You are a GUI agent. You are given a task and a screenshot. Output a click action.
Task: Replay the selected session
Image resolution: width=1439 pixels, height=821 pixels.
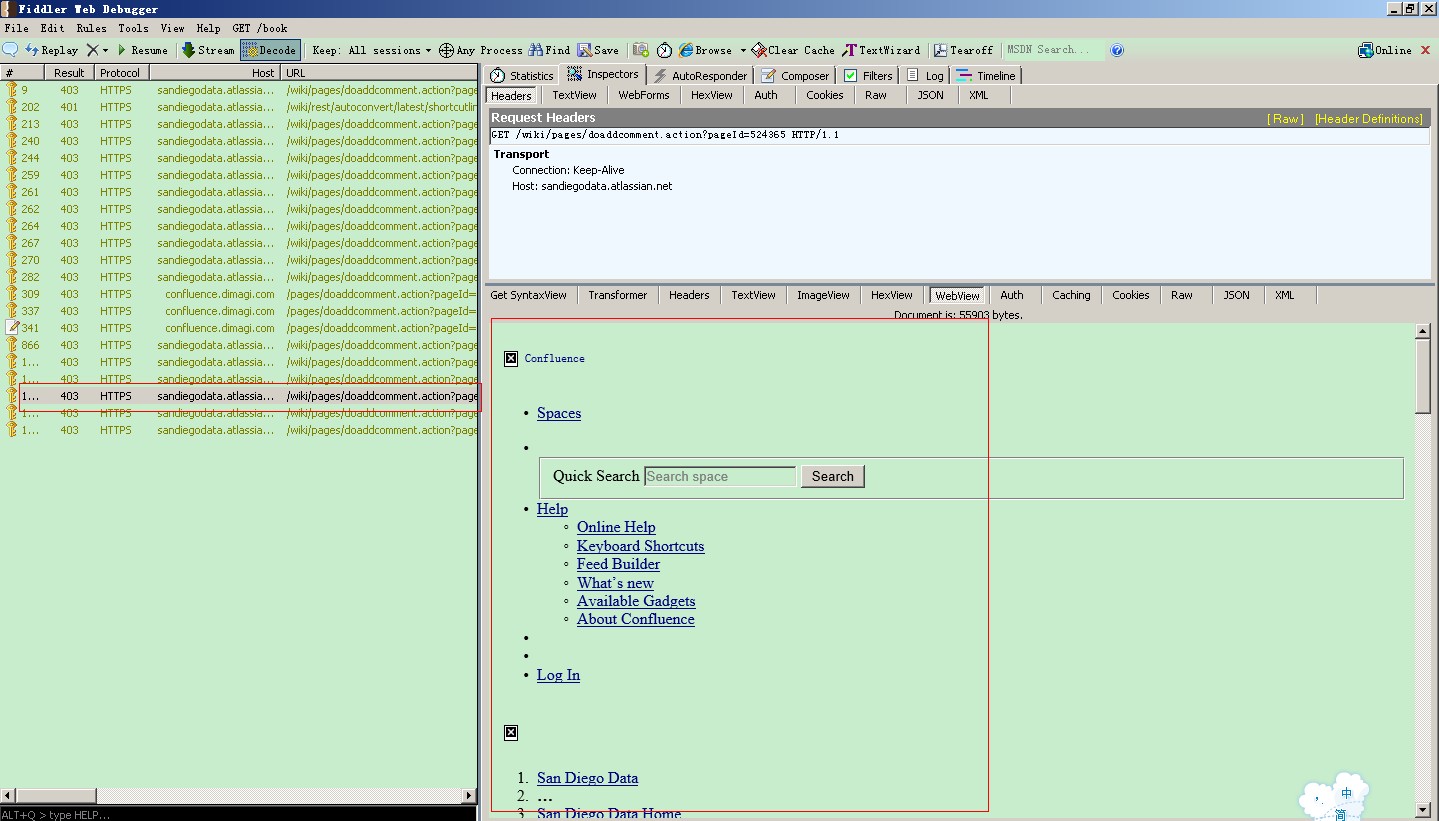(x=52, y=50)
